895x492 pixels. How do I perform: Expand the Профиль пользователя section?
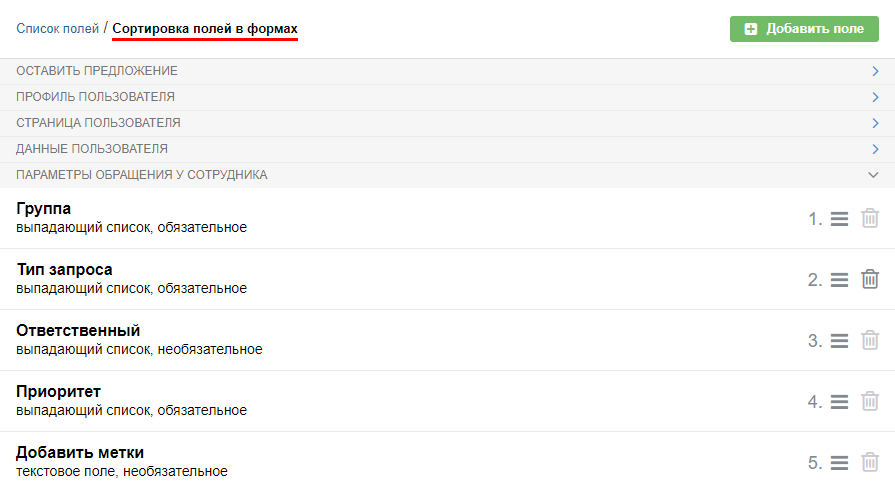tap(874, 97)
